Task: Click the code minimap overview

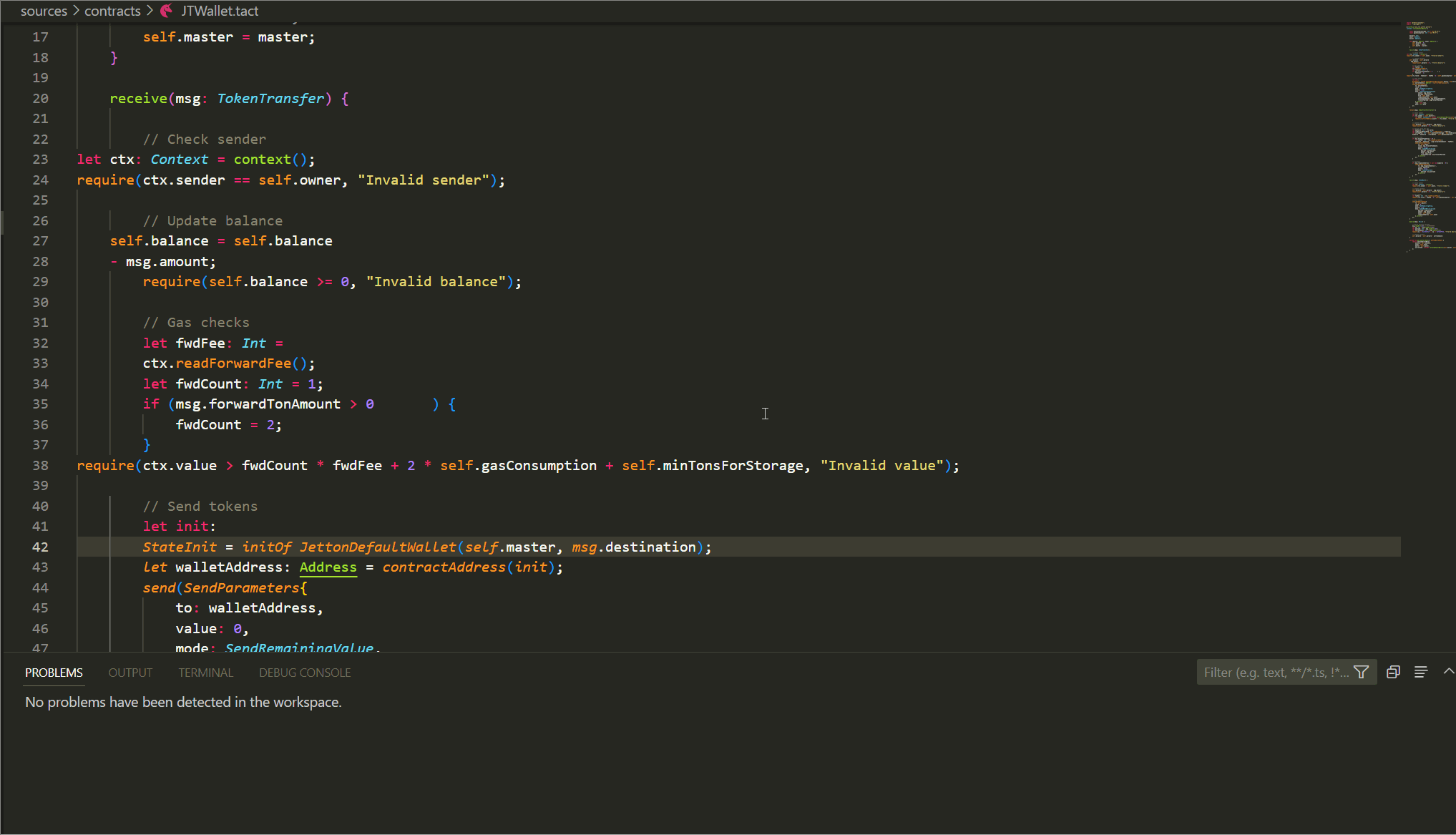Action: (x=1428, y=136)
